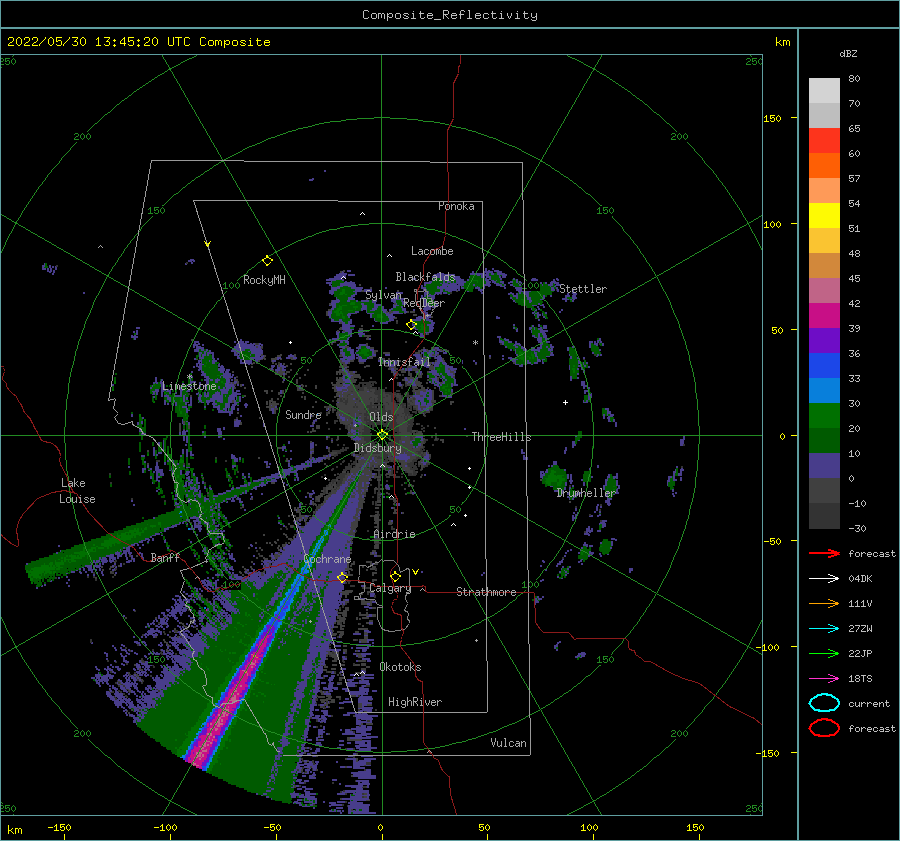
Task: Click the green 22JP arrow icon
Action: point(824,653)
